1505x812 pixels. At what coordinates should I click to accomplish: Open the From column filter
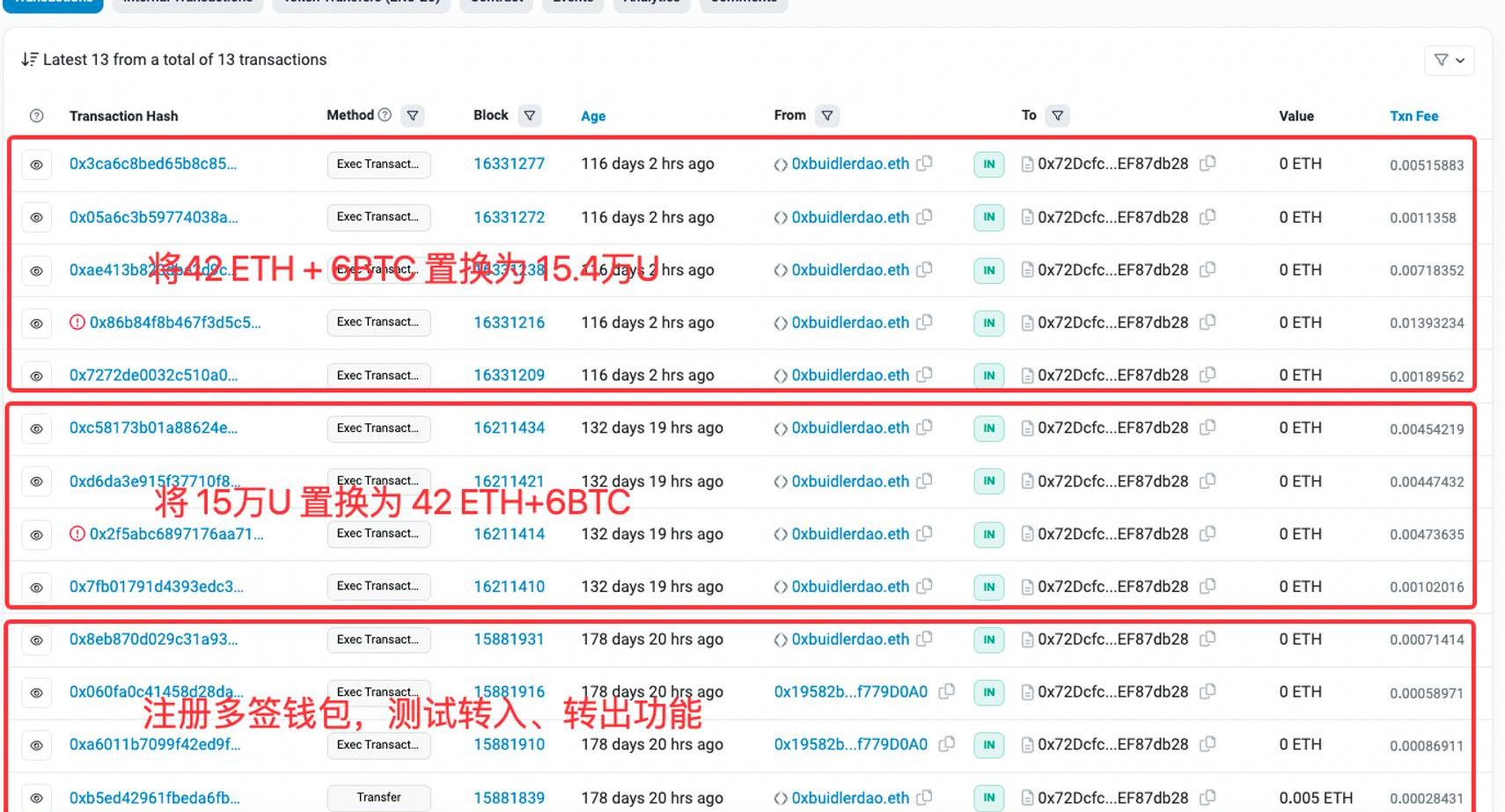point(826,115)
